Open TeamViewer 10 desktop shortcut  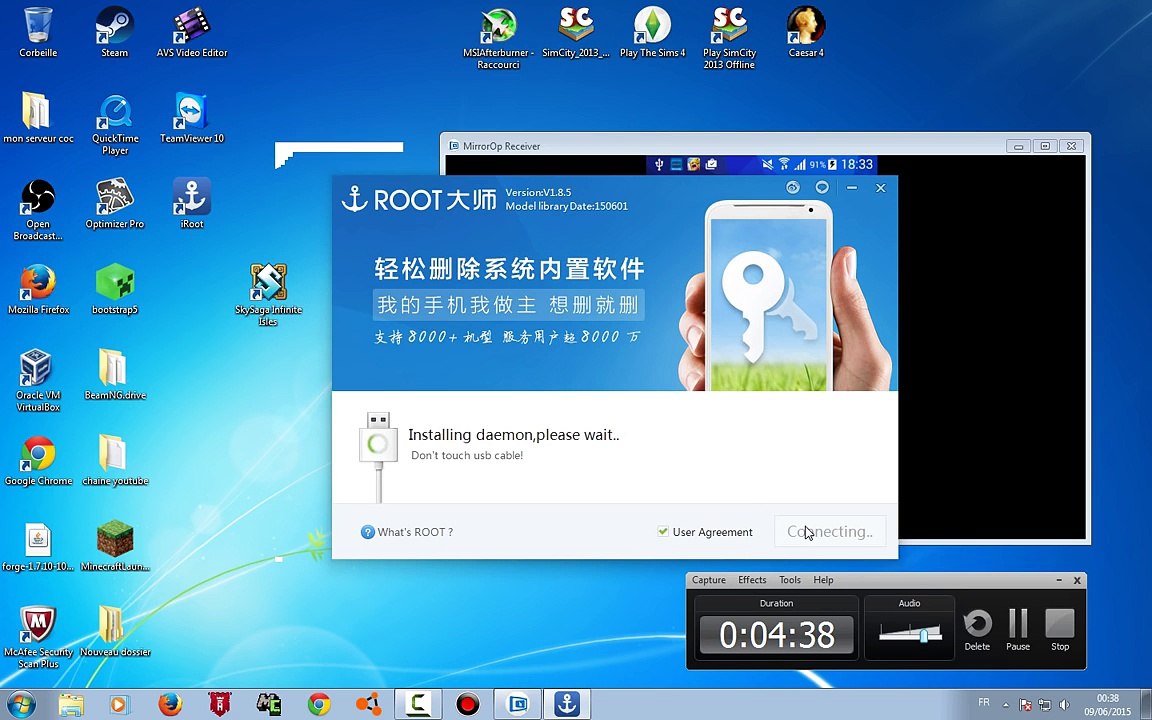(x=192, y=118)
